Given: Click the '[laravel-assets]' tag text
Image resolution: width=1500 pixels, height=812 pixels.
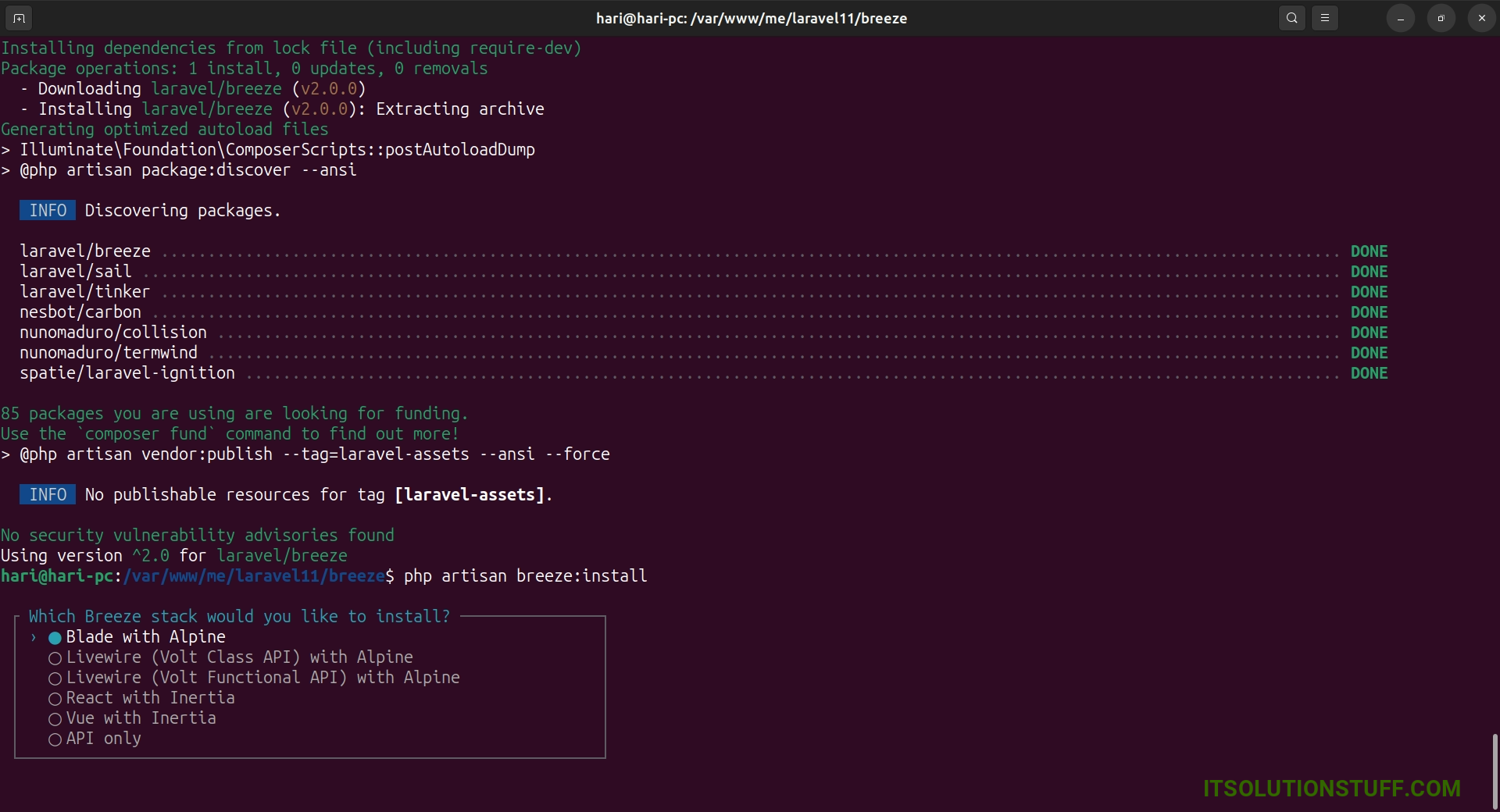Looking at the screenshot, I should pos(470,495).
